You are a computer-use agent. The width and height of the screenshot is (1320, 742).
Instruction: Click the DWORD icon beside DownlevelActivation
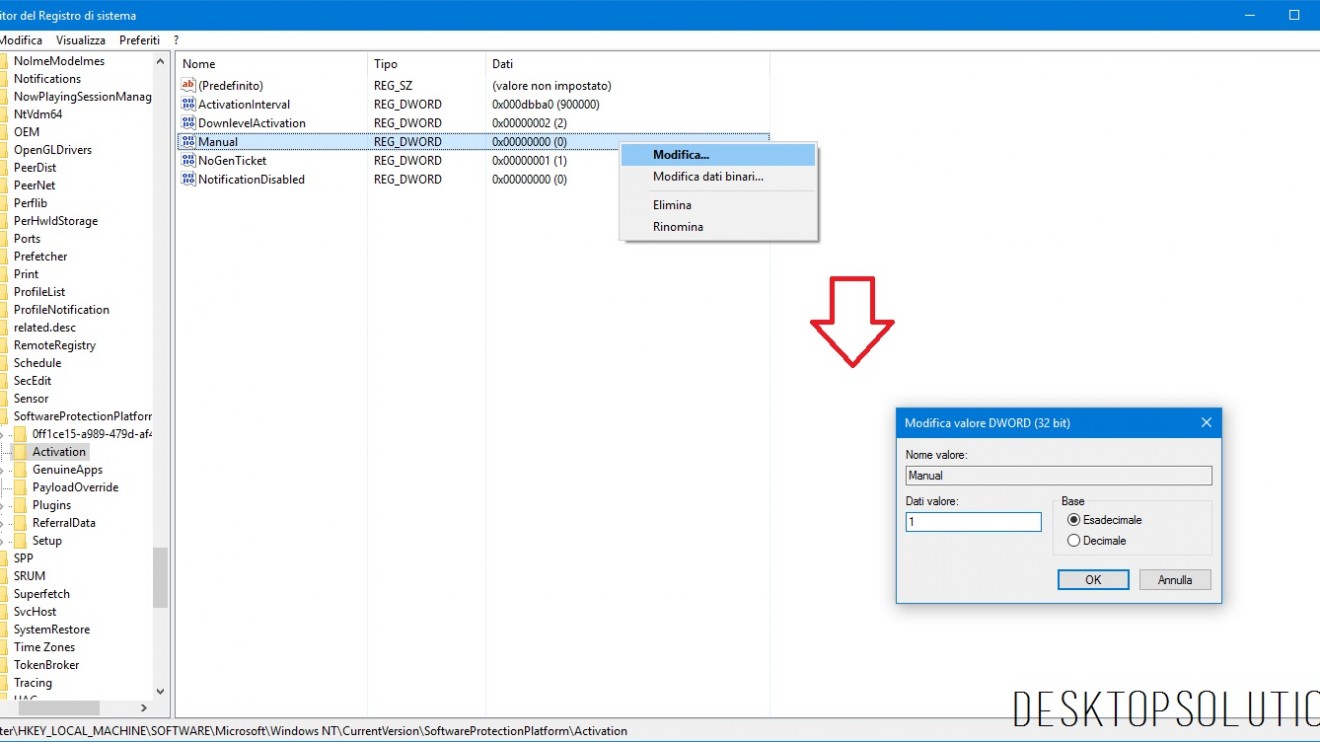[x=188, y=123]
